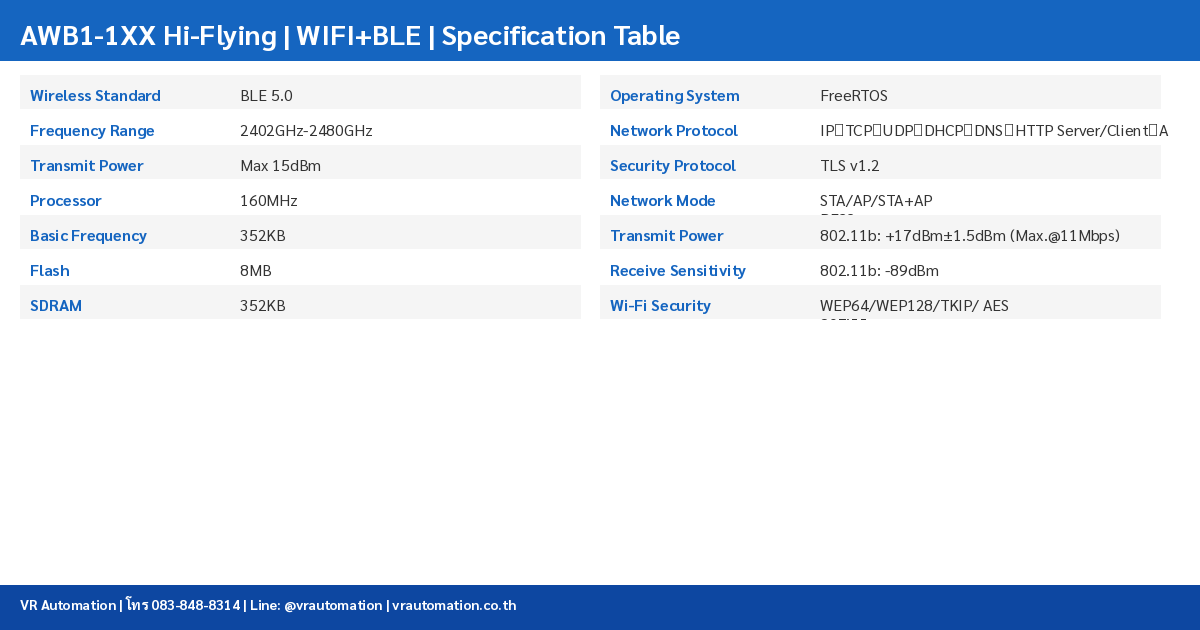Viewport: 1200px width, 630px height.
Task: Click the 083-848-8314 phone number
Action: 196,605
